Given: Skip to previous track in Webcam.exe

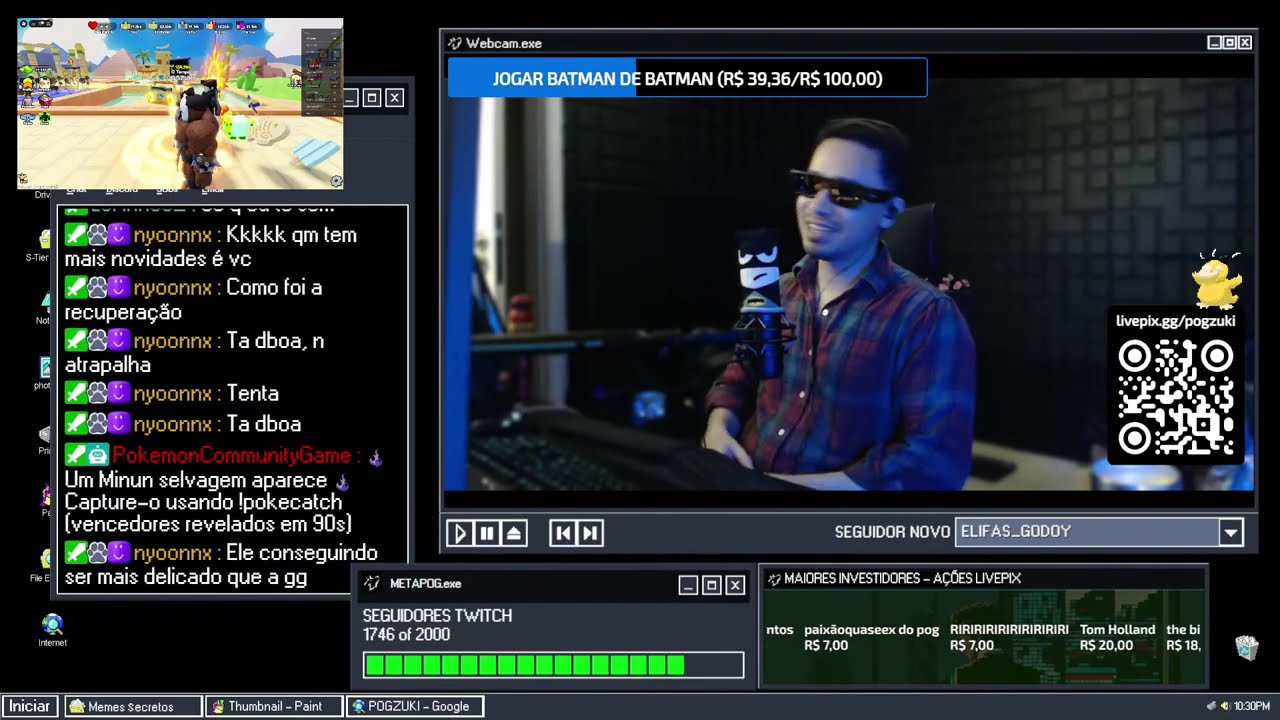Looking at the screenshot, I should 563,533.
